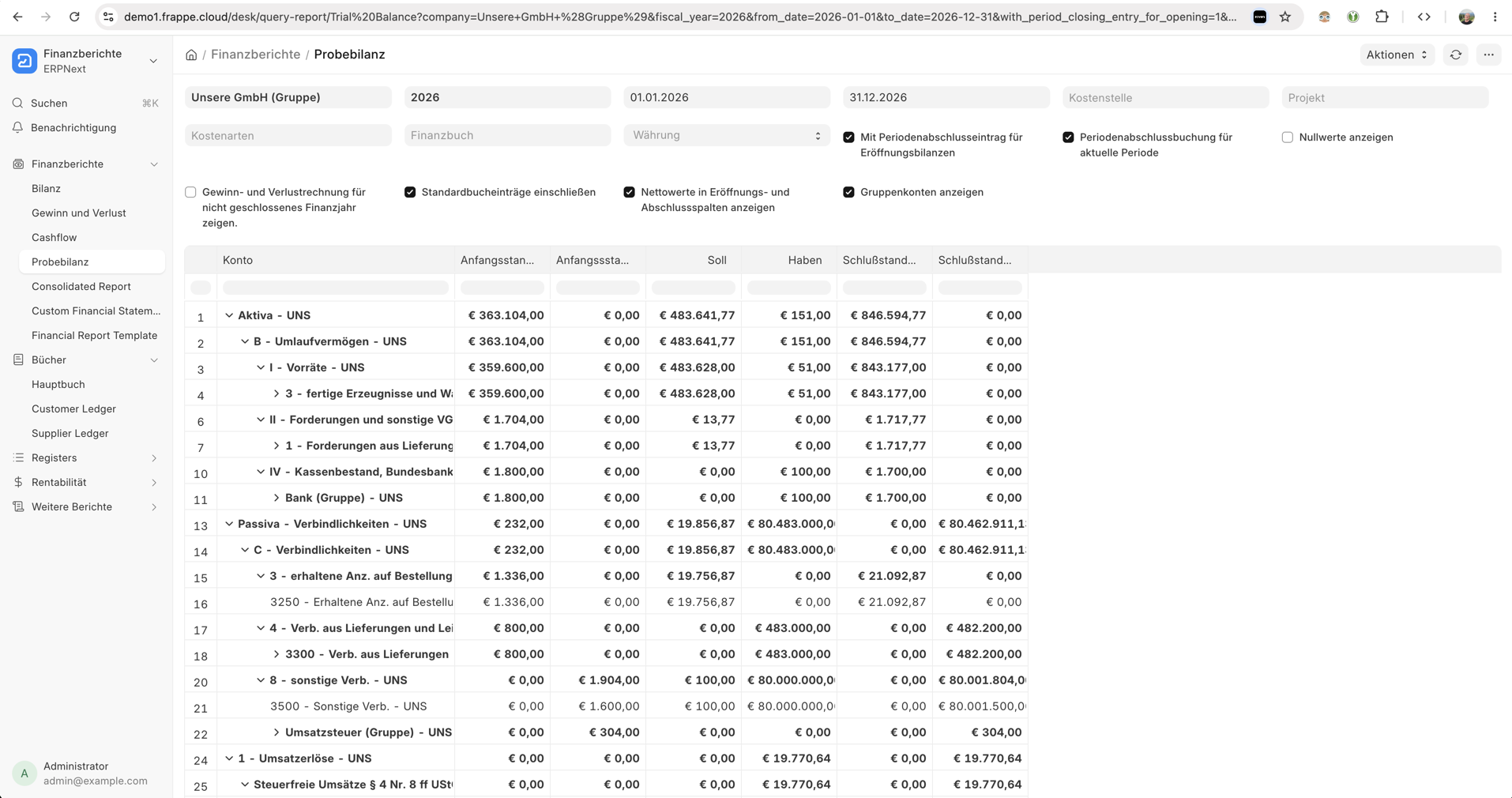Click the Registers list icon in sidebar
The height and width of the screenshot is (798, 1512).
click(x=18, y=457)
